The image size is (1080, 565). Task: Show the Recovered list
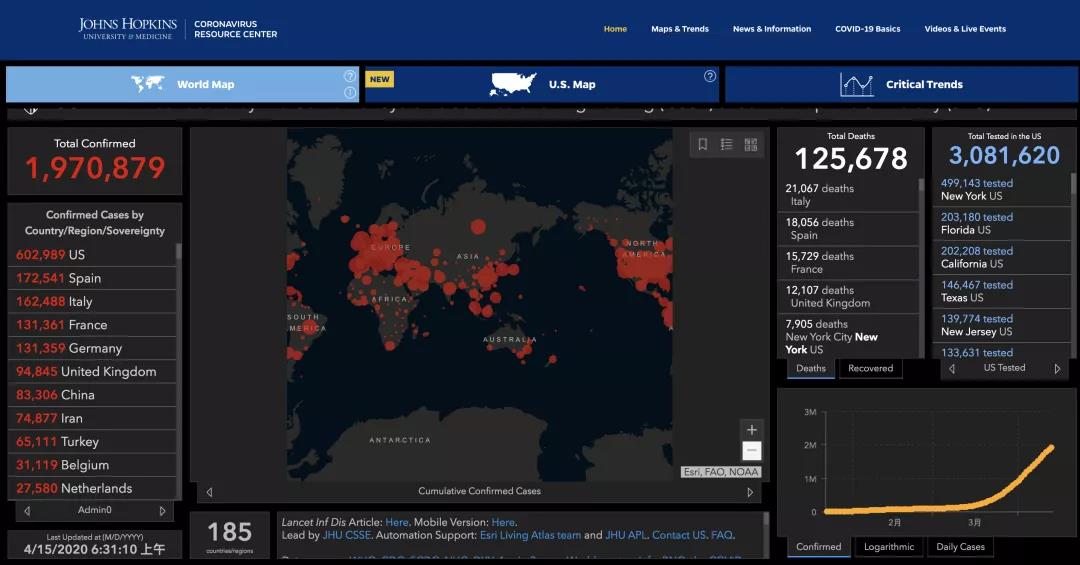pyautogui.click(x=870, y=368)
